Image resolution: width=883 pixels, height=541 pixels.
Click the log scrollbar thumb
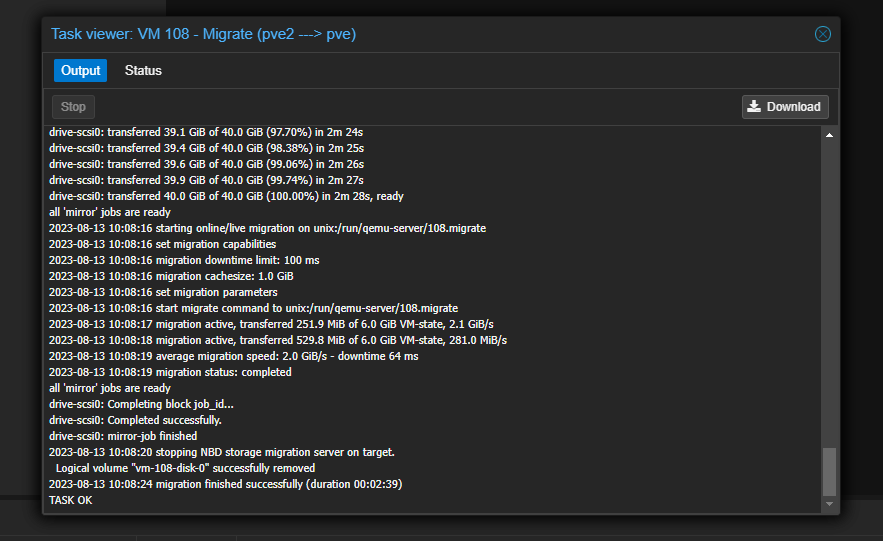point(829,471)
